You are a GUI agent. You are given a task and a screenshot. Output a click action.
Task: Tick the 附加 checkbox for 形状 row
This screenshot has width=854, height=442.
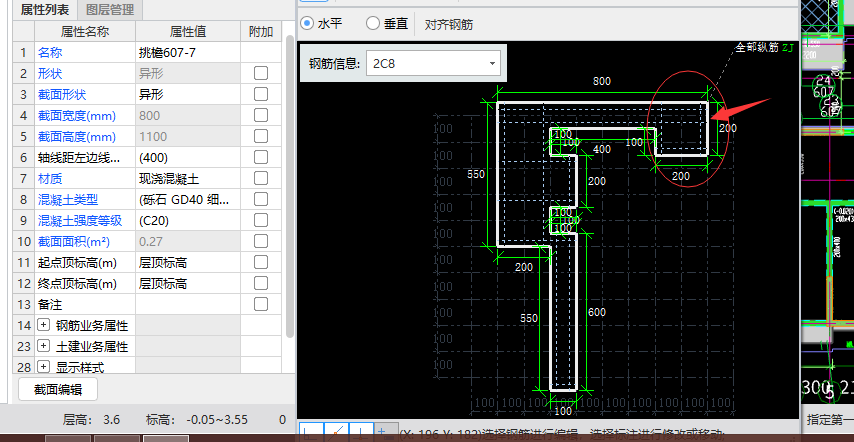(x=261, y=73)
